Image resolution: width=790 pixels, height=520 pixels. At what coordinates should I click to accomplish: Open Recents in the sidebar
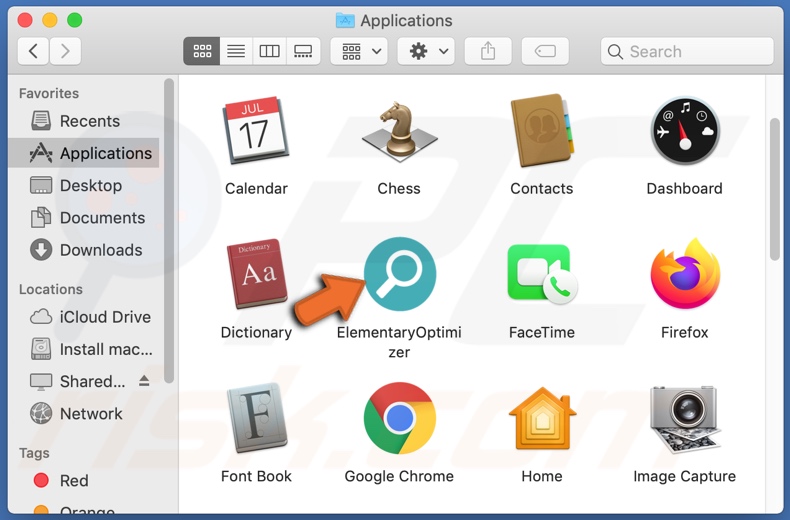point(83,121)
